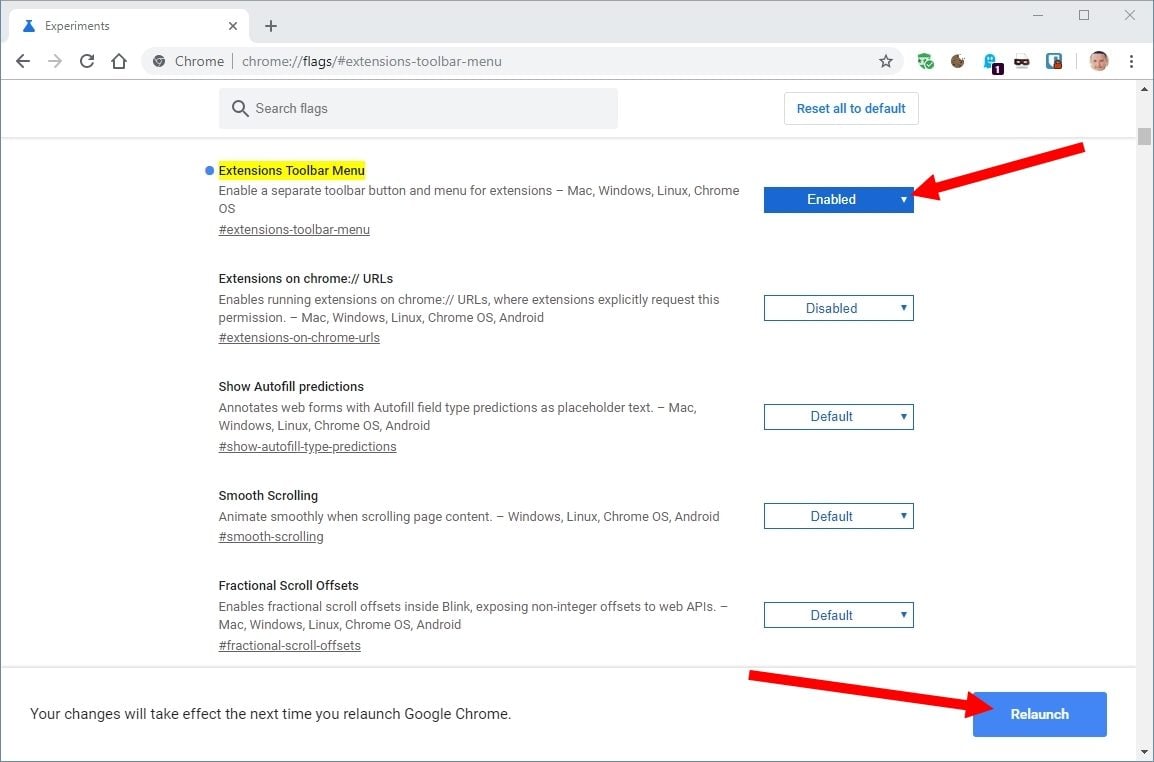
Task: Open Show Autofill predictions Default dropdown
Action: point(838,417)
